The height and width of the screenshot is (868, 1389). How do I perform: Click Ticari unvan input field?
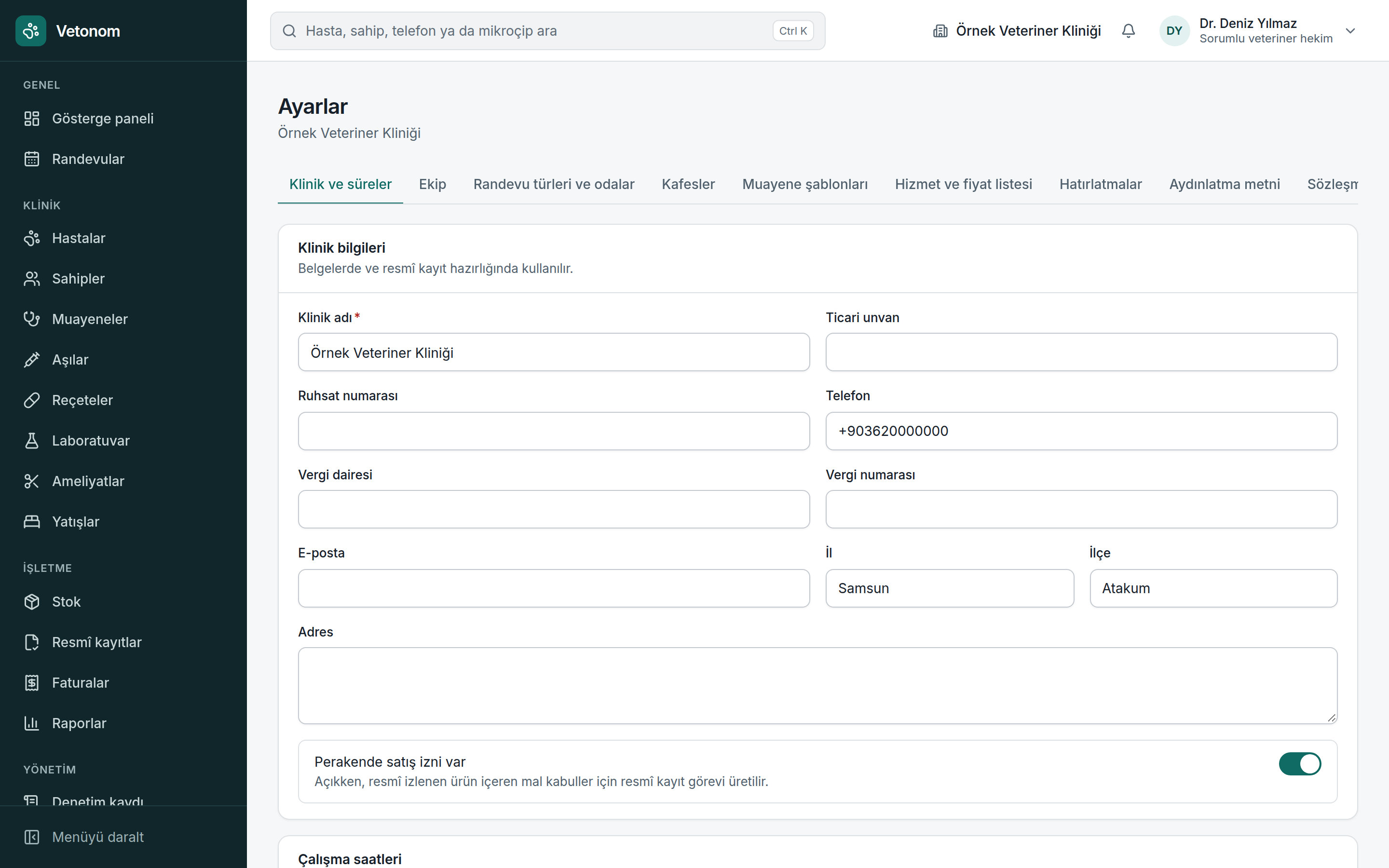[1081, 352]
